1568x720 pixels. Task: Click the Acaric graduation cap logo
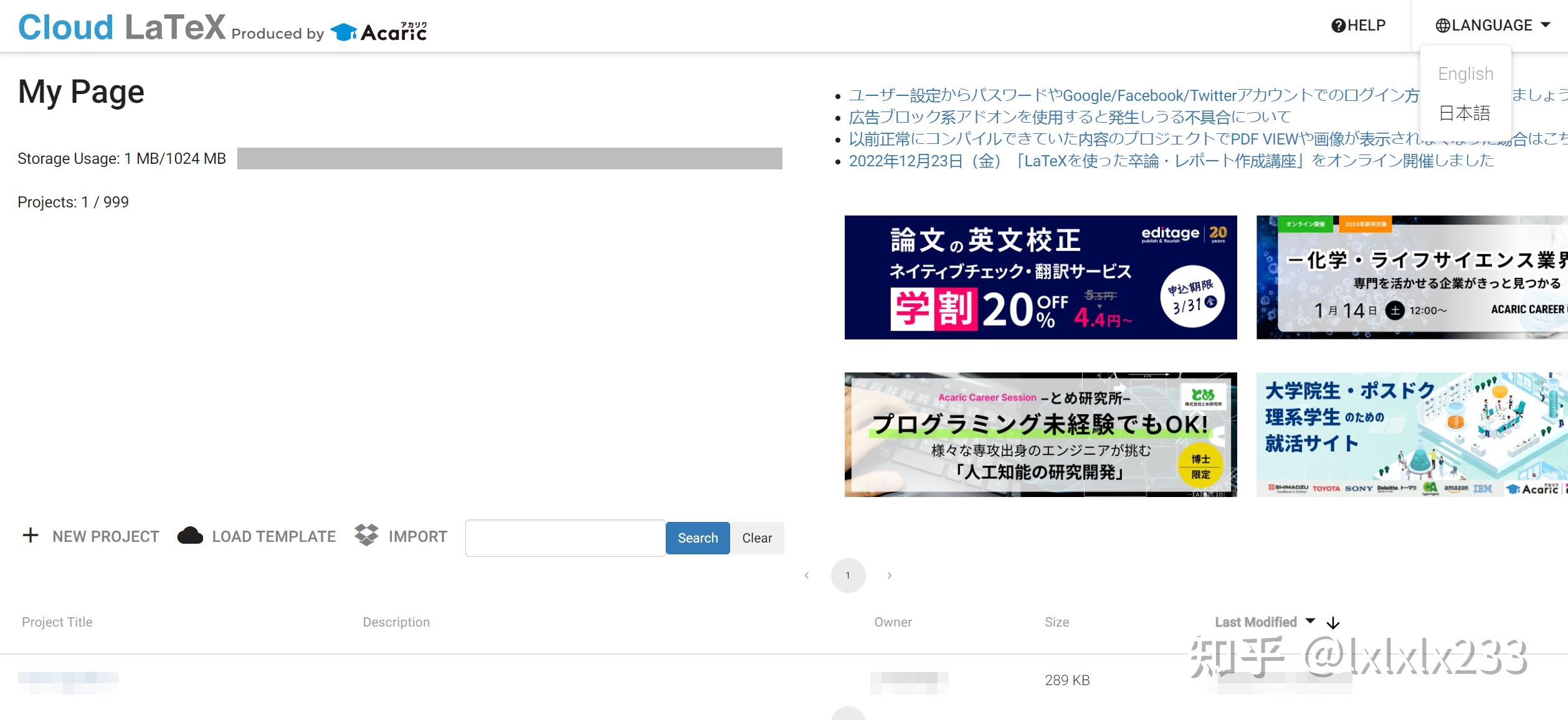(x=343, y=31)
